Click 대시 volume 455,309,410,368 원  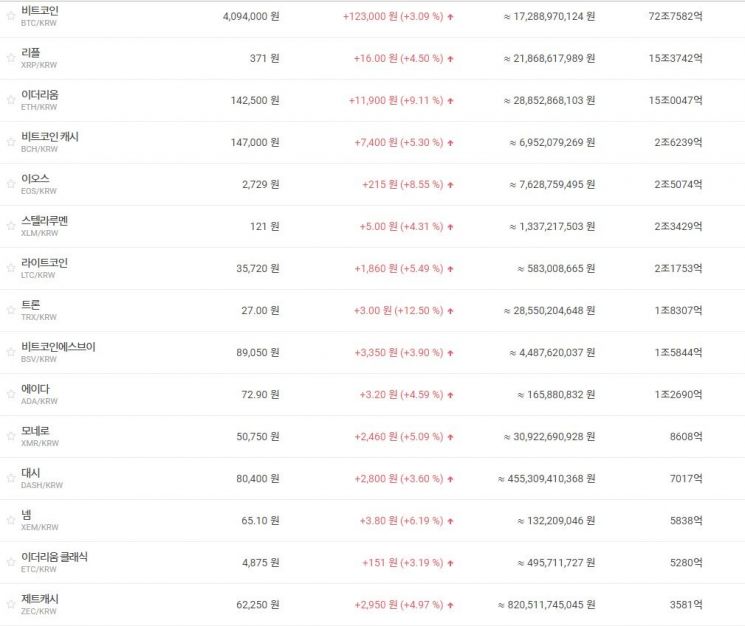[x=546, y=479]
